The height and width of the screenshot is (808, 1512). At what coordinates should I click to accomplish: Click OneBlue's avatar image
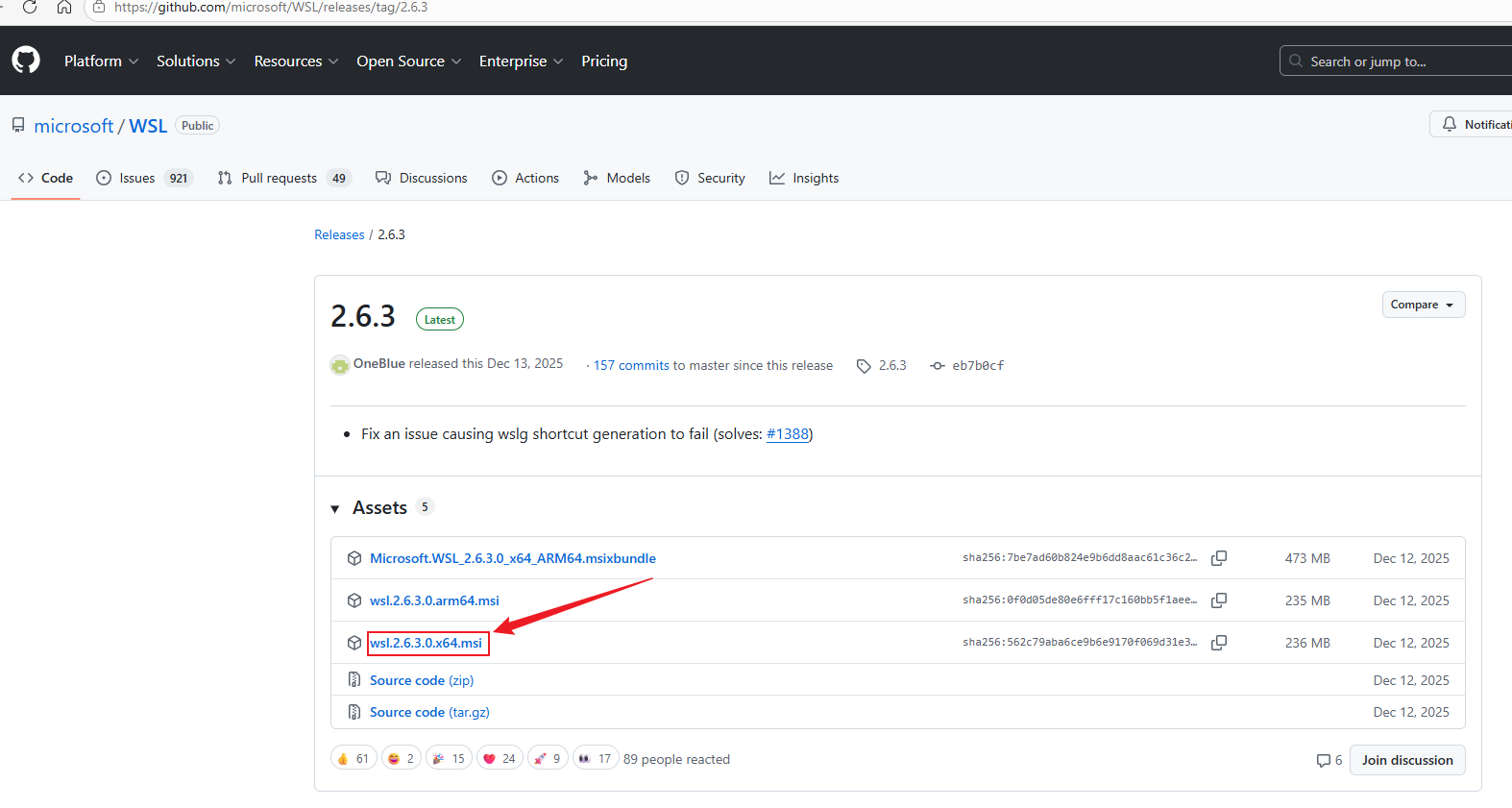pyautogui.click(x=340, y=365)
